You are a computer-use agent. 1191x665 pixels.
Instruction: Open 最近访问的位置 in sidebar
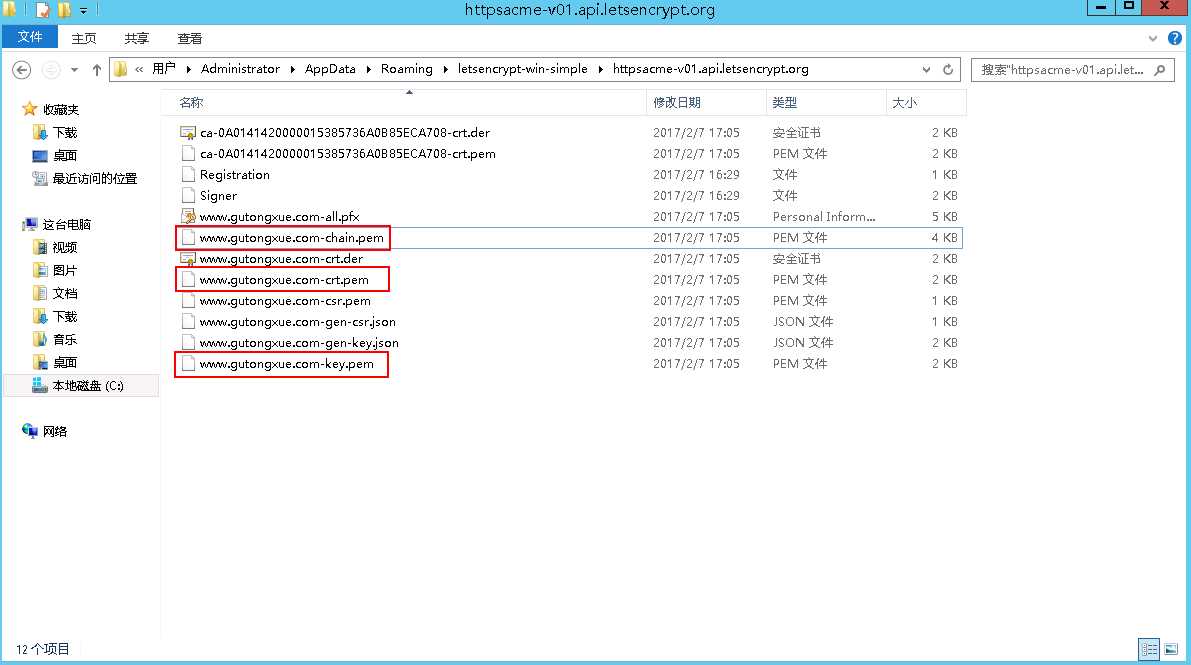click(x=94, y=179)
